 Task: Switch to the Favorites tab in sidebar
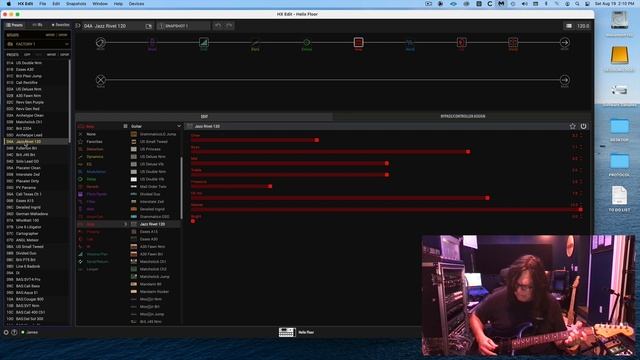(60, 25)
